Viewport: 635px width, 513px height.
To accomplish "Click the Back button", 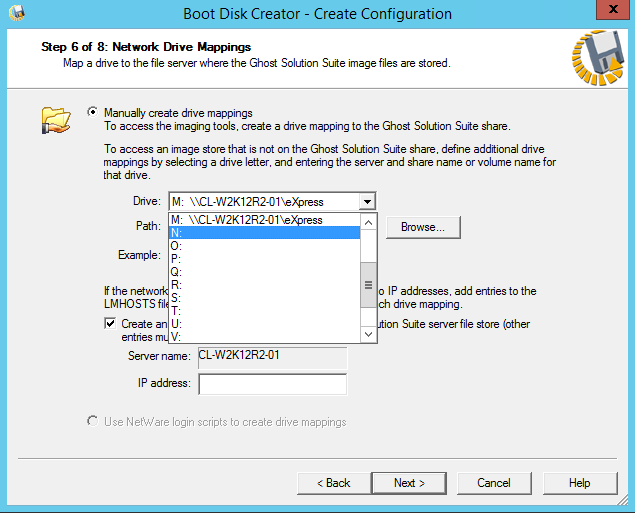I will pos(334,483).
